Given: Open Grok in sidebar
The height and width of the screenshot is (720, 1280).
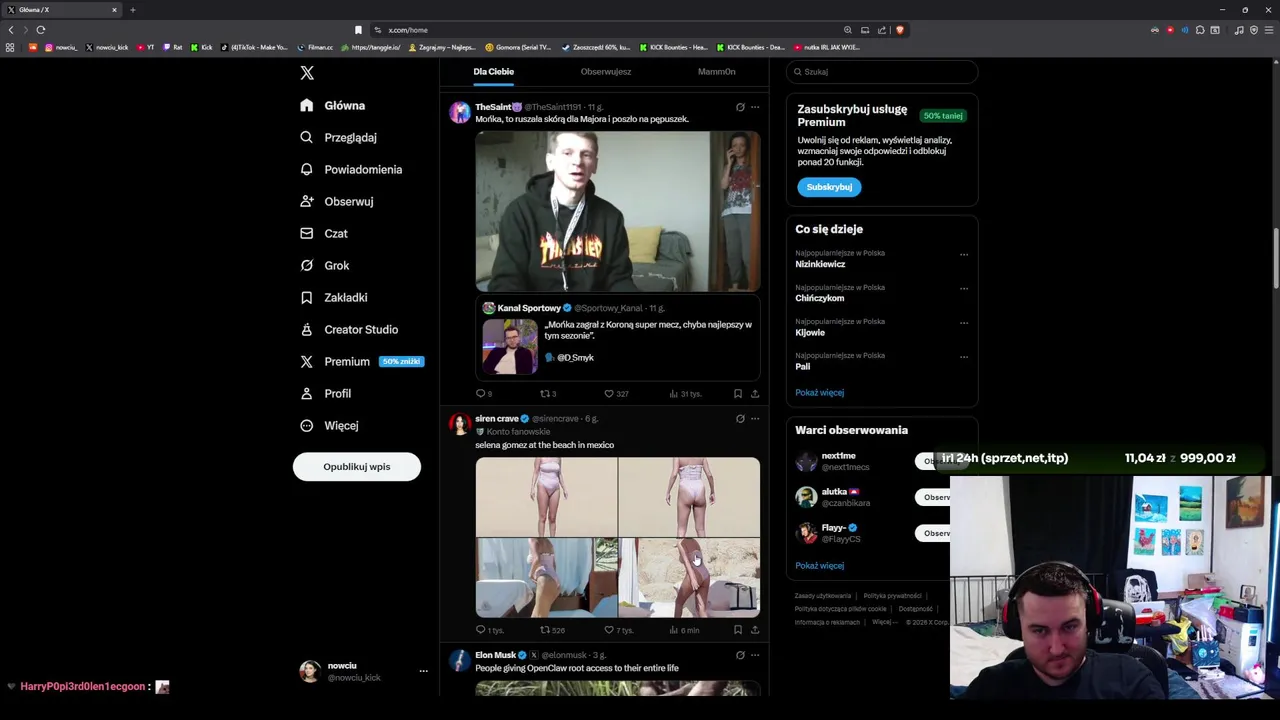Looking at the screenshot, I should click(x=325, y=265).
